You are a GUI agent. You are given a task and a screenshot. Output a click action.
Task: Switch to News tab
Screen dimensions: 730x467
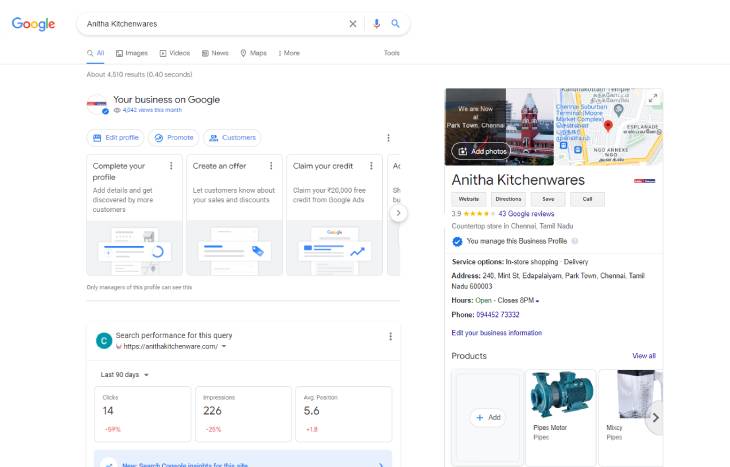coord(215,53)
